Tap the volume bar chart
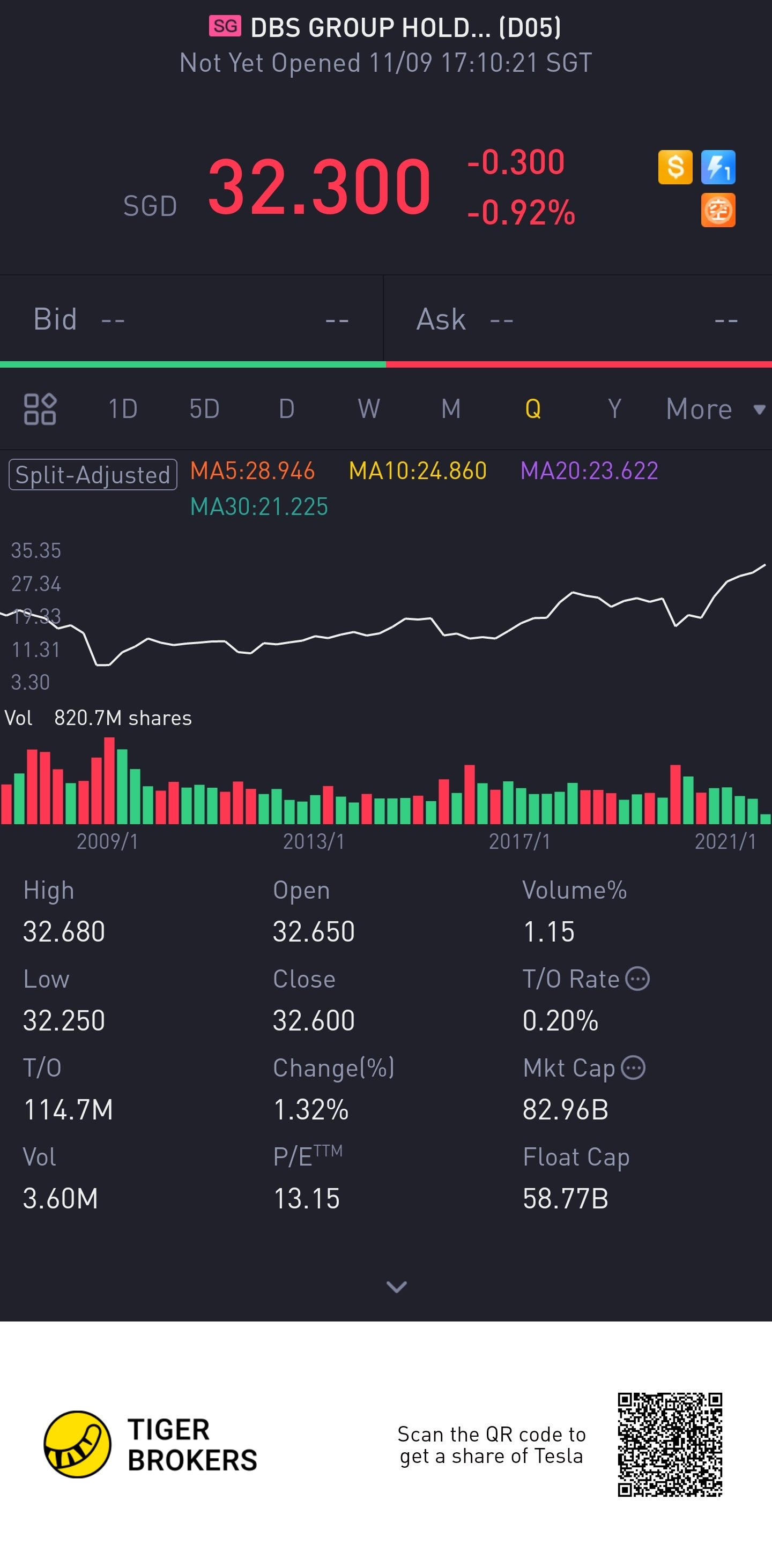 [x=386, y=781]
